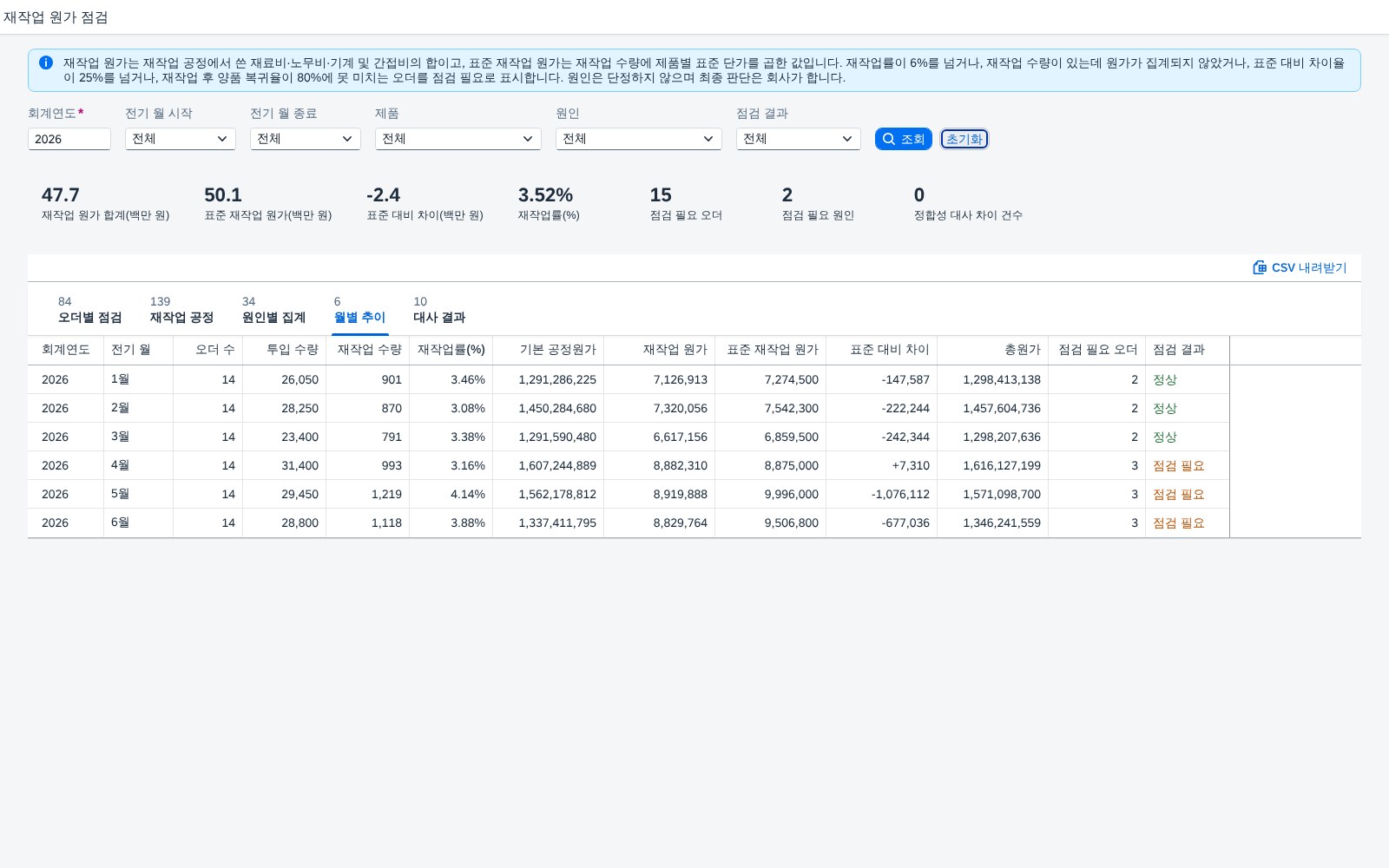Click the 총원가 value 1,298,207,636
The width and height of the screenshot is (1389, 868).
point(1002,437)
